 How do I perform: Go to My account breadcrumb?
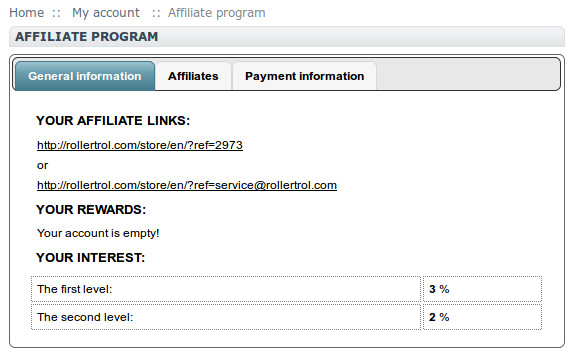[106, 13]
